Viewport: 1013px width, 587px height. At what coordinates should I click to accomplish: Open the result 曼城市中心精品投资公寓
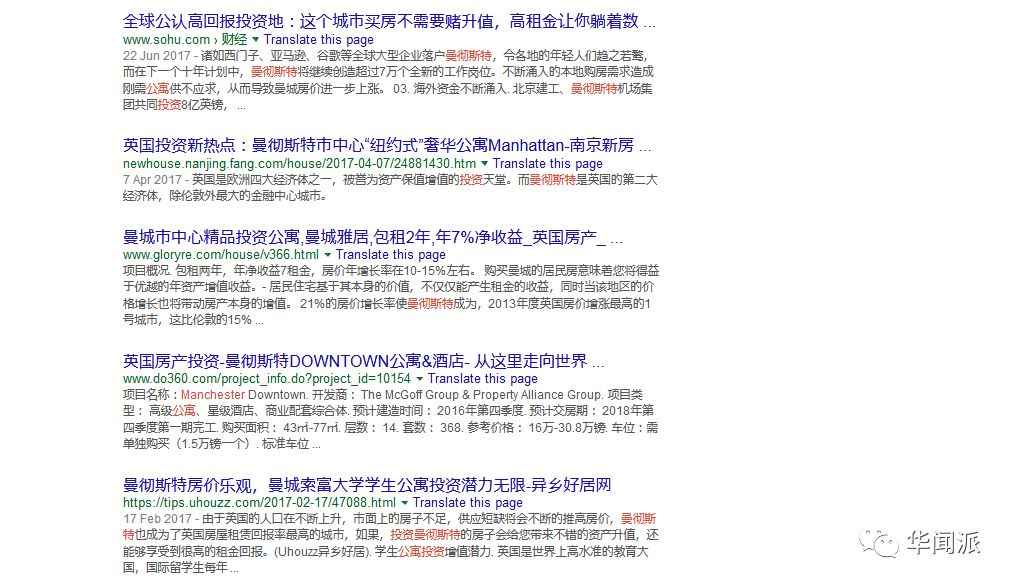pos(373,237)
